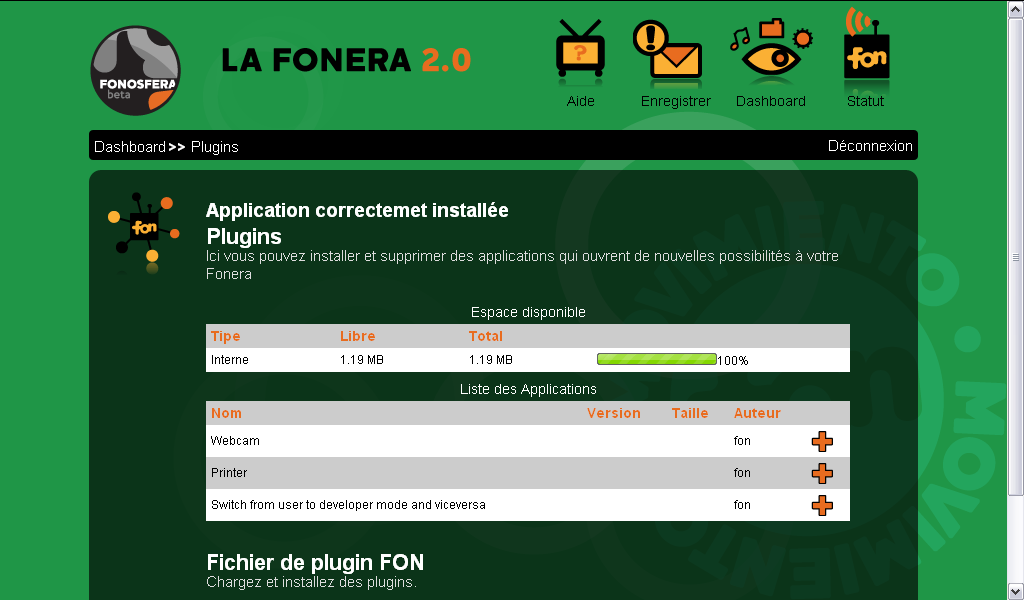Click the Webcam application name
This screenshot has height=600, width=1024.
[x=235, y=441]
